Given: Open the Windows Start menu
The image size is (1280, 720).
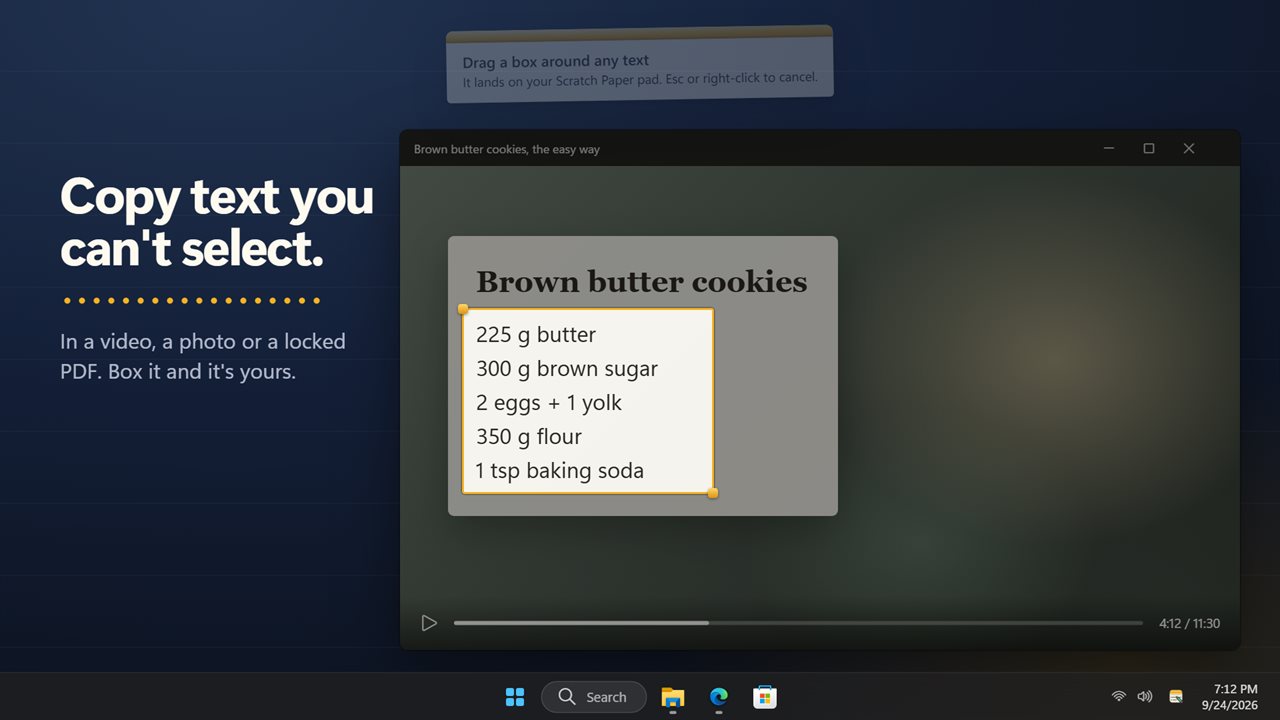Looking at the screenshot, I should [x=515, y=697].
